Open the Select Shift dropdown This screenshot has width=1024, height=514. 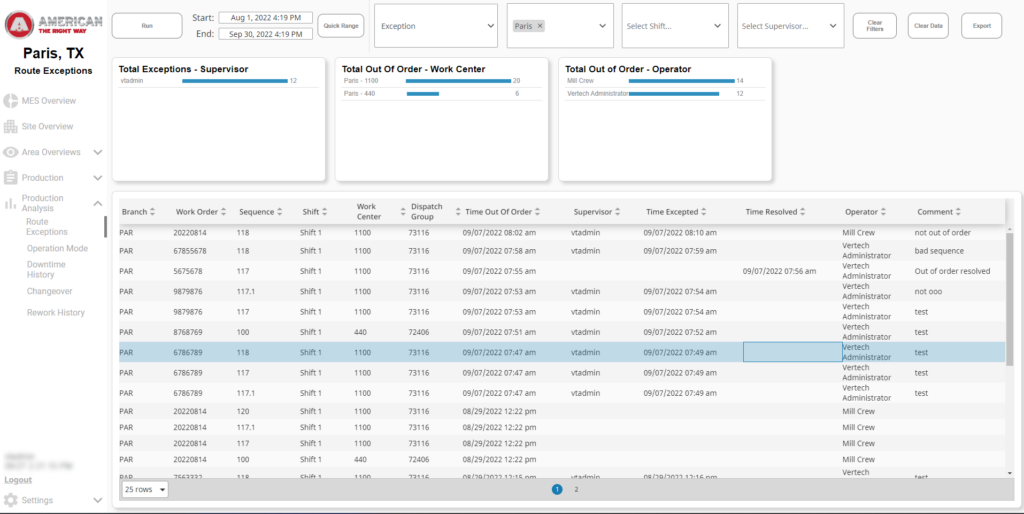675,26
